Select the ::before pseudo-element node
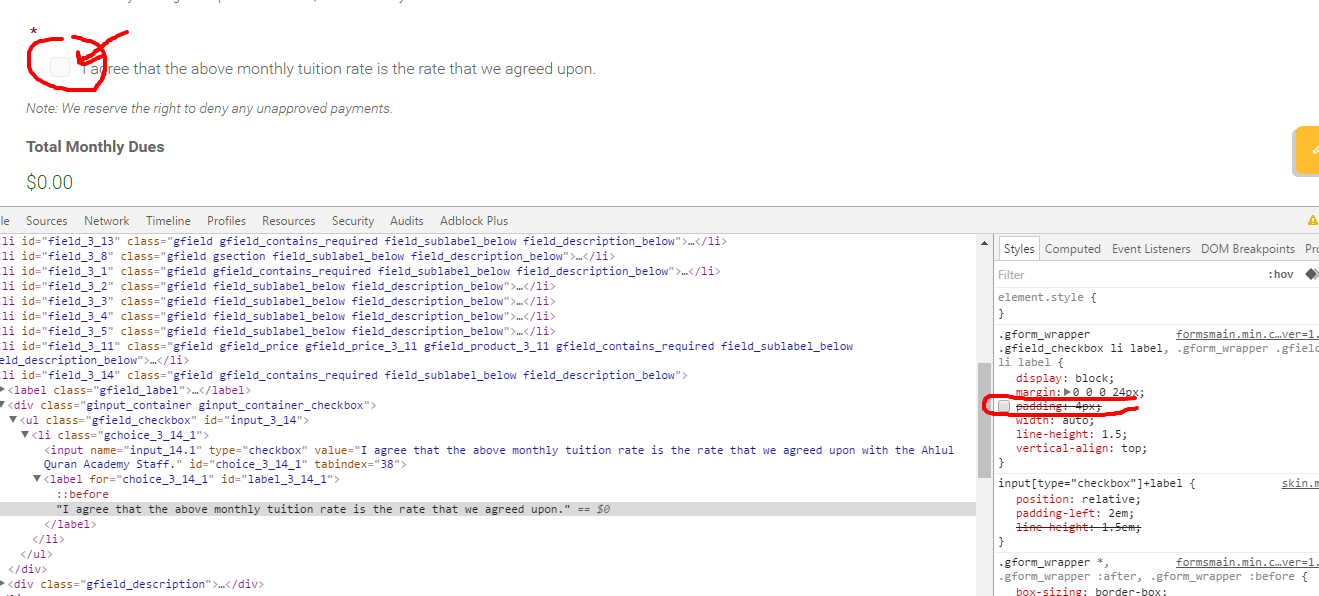 pos(82,494)
